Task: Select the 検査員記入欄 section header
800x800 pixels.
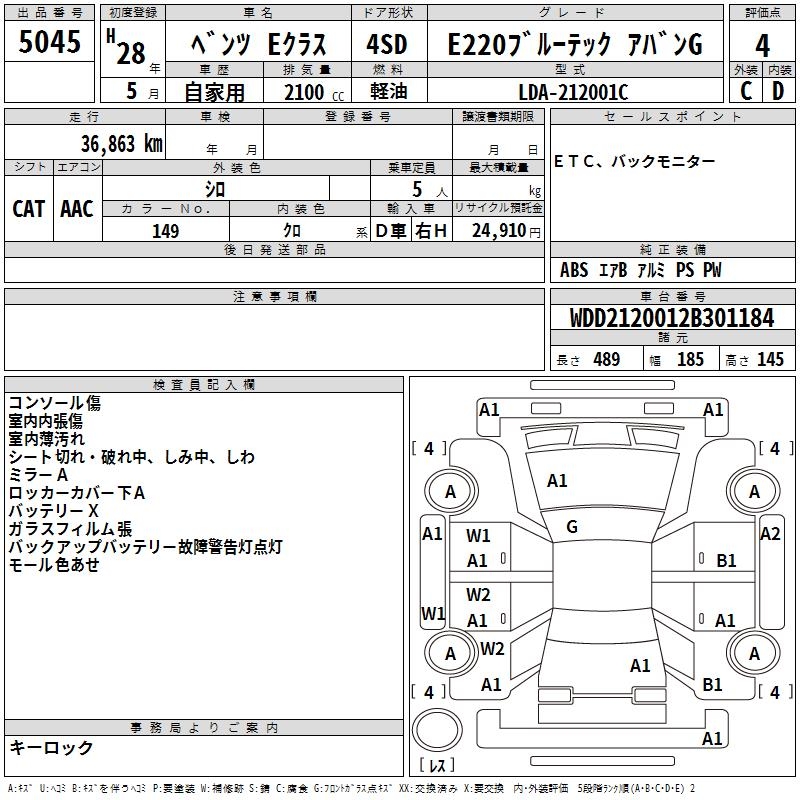Action: pyautogui.click(x=204, y=385)
